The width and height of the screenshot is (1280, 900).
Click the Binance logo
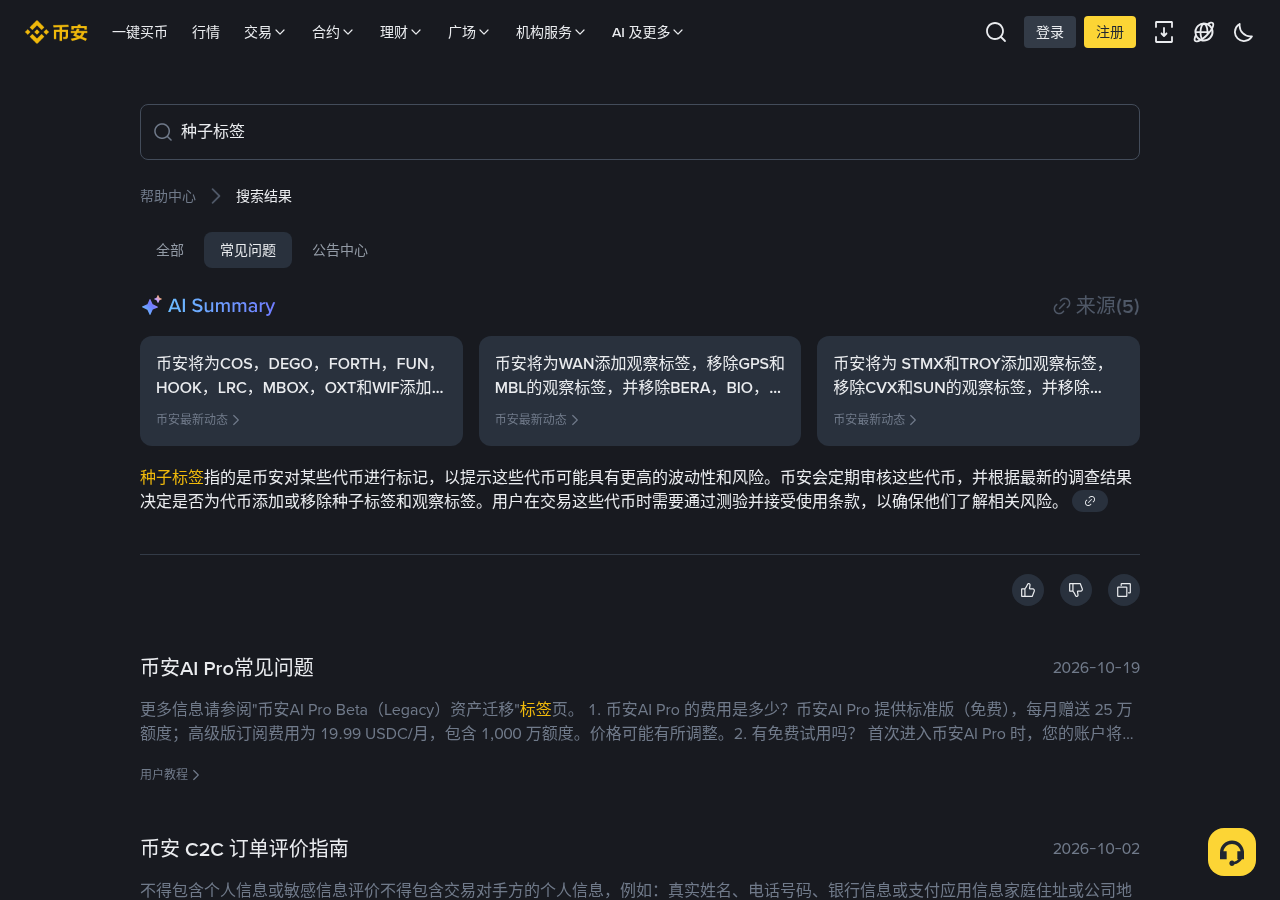56,32
